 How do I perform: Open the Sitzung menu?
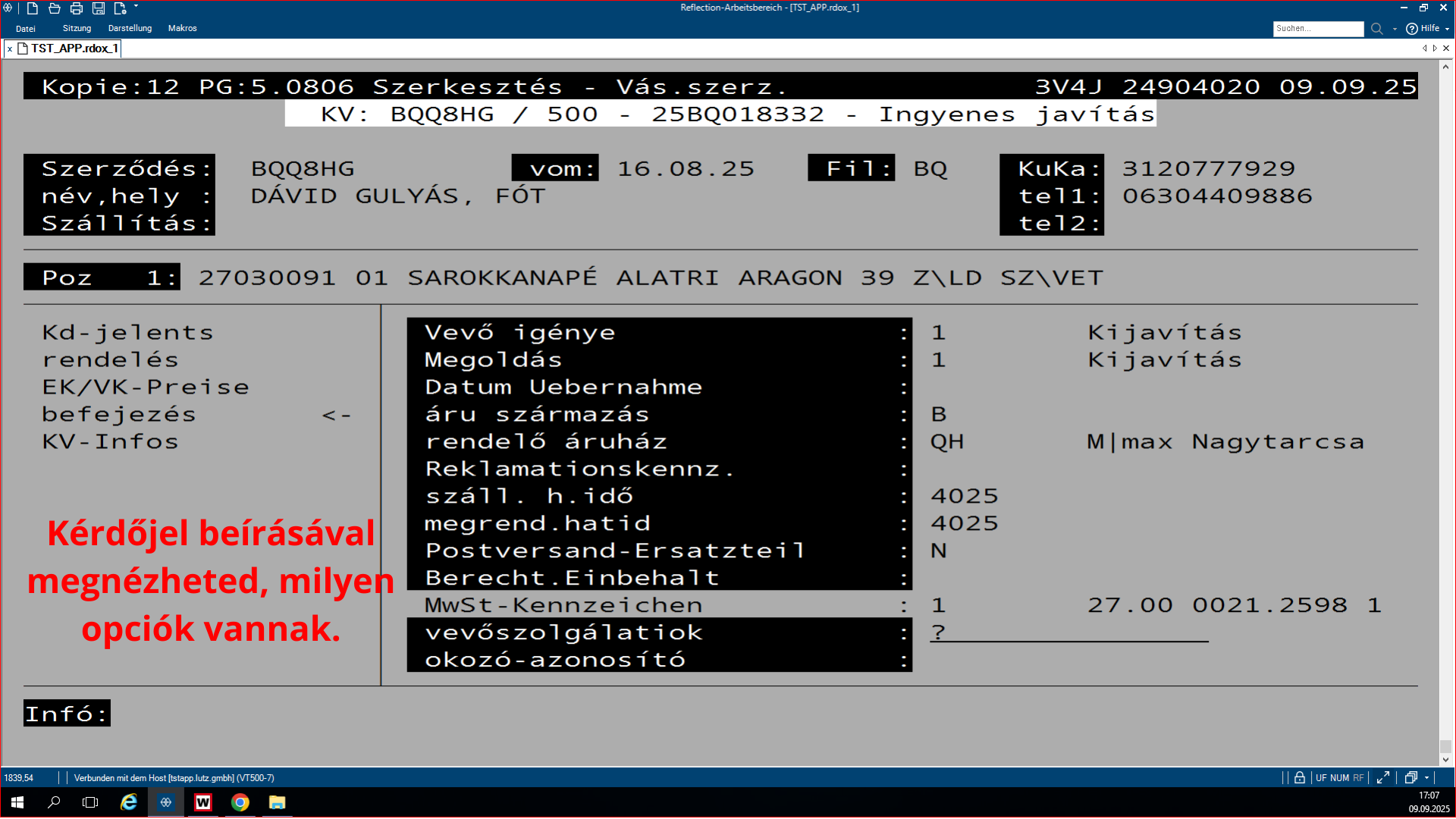pyautogui.click(x=77, y=29)
